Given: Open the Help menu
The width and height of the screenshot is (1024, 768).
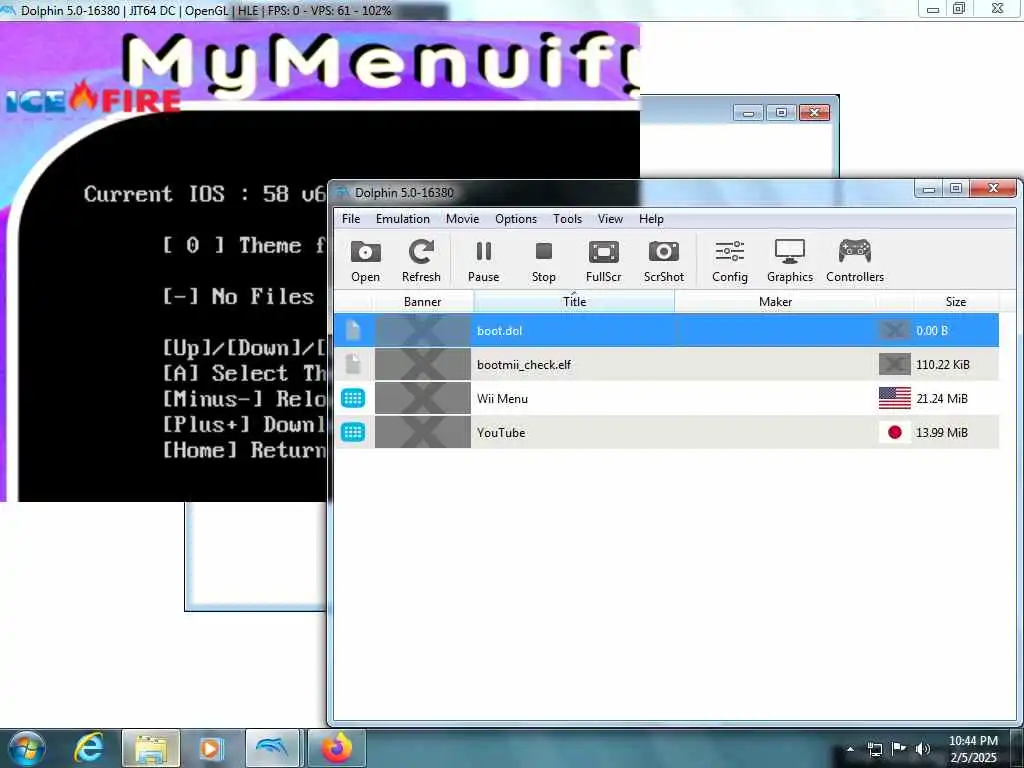Looking at the screenshot, I should (x=651, y=219).
